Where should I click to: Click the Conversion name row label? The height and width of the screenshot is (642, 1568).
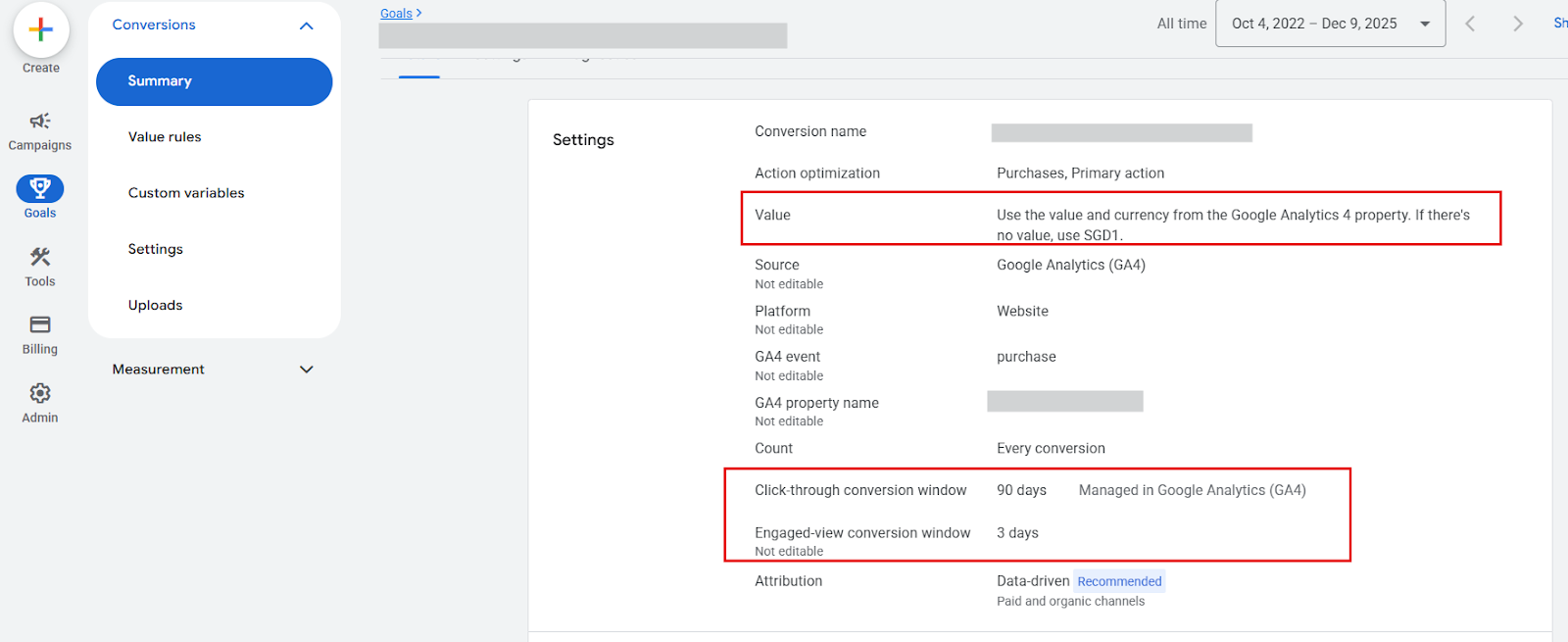coord(810,131)
